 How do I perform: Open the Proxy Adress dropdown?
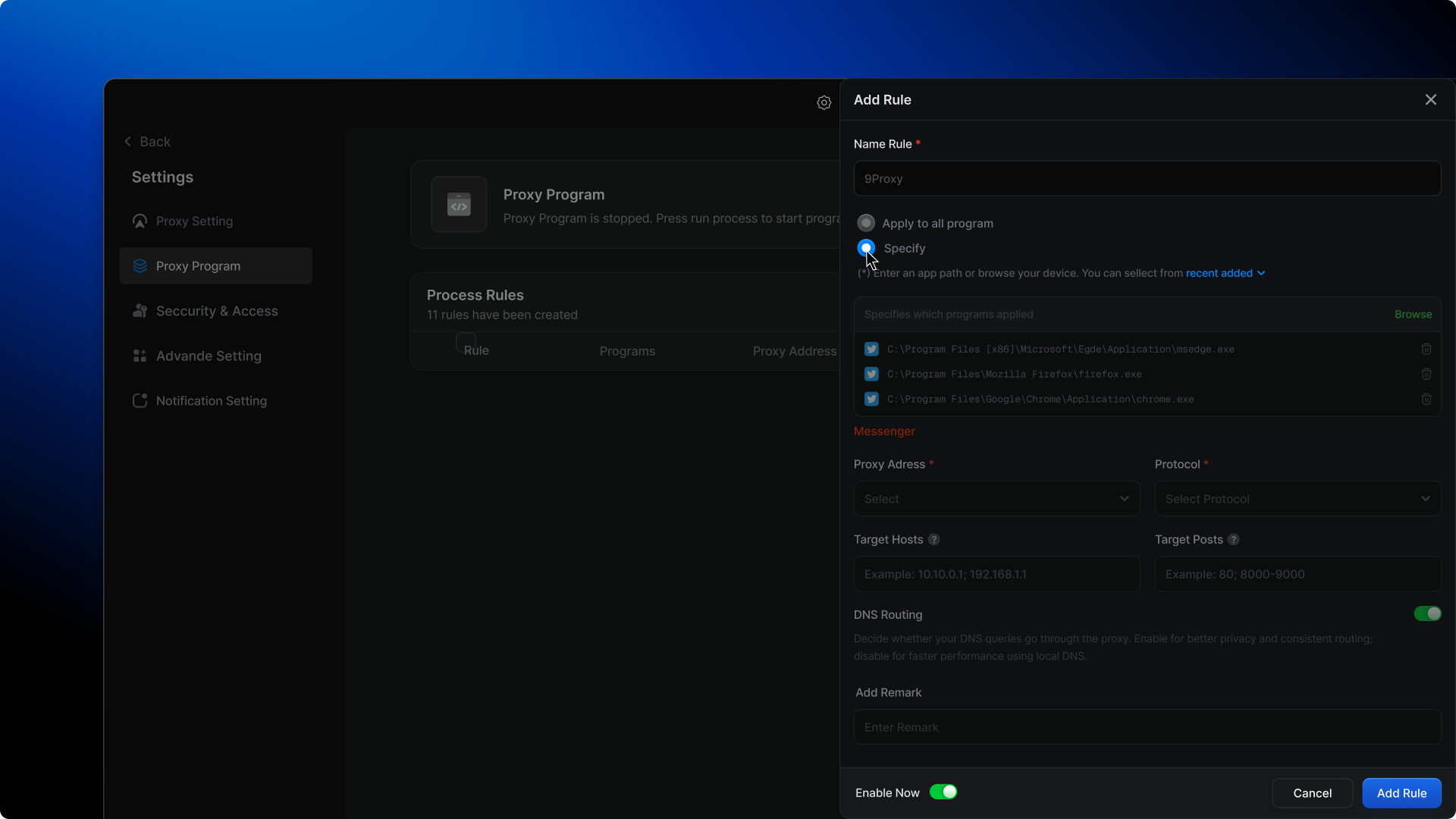tap(996, 499)
